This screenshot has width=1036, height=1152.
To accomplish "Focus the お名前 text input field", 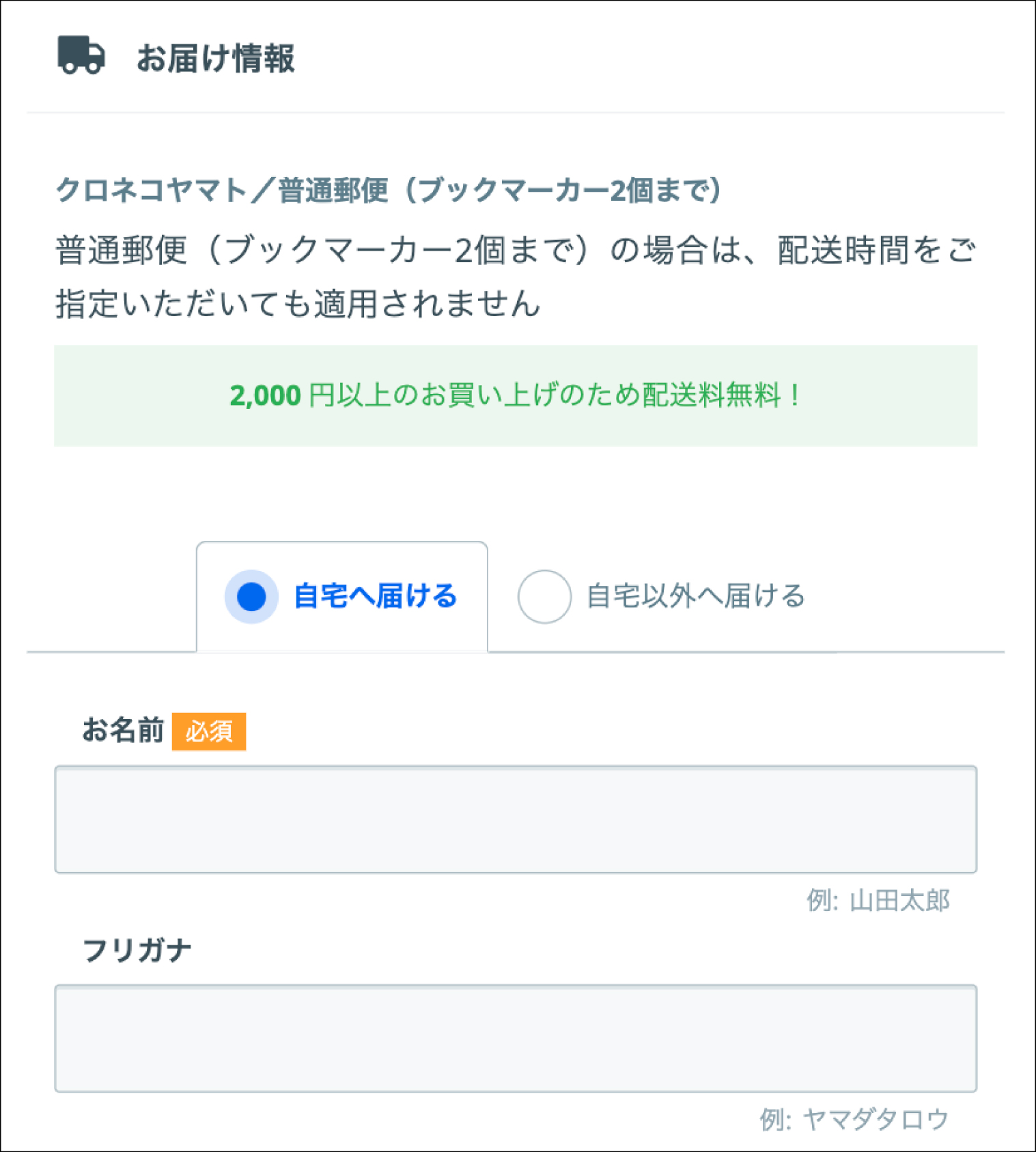I will click(516, 819).
